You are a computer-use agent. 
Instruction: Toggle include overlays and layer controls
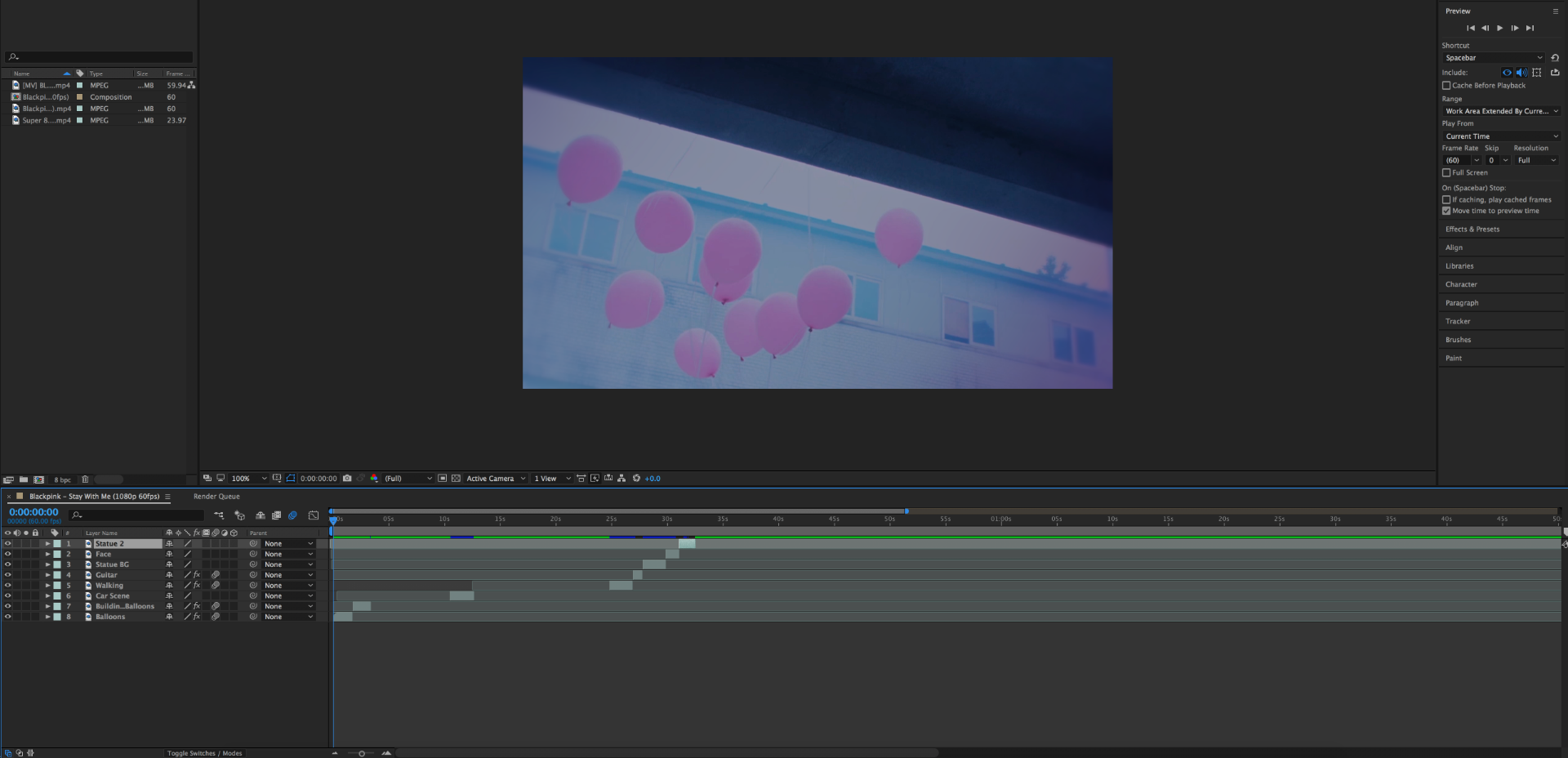pyautogui.click(x=1537, y=73)
